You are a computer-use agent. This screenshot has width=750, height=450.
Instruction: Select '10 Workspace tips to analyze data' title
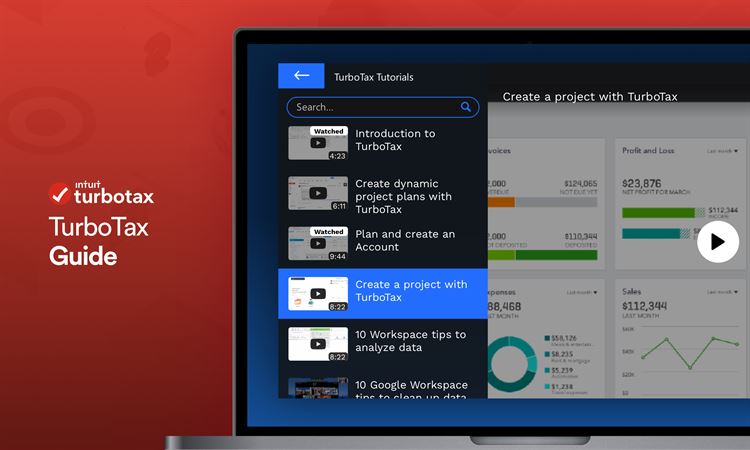click(410, 340)
